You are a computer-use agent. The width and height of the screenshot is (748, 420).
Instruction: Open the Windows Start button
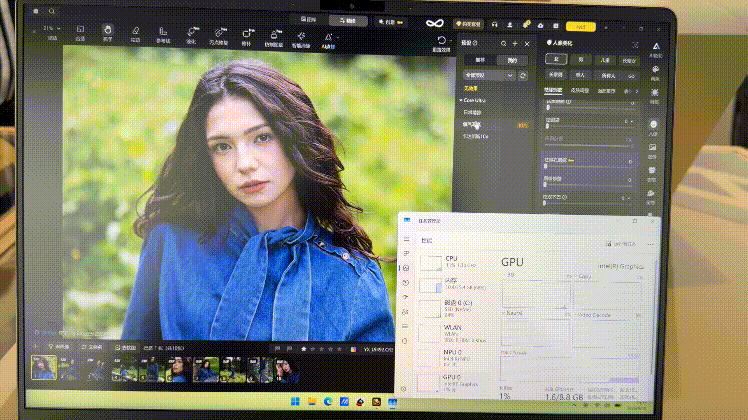[x=295, y=401]
